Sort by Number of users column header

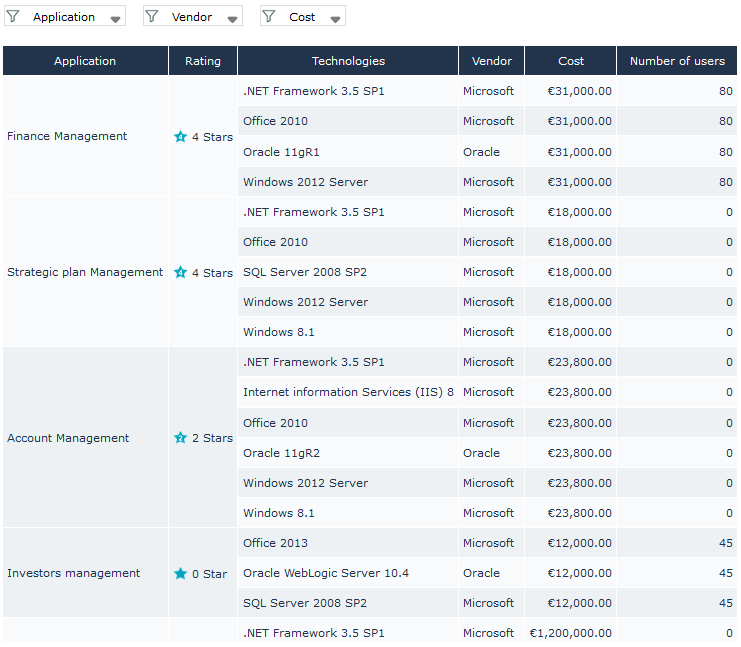677,61
